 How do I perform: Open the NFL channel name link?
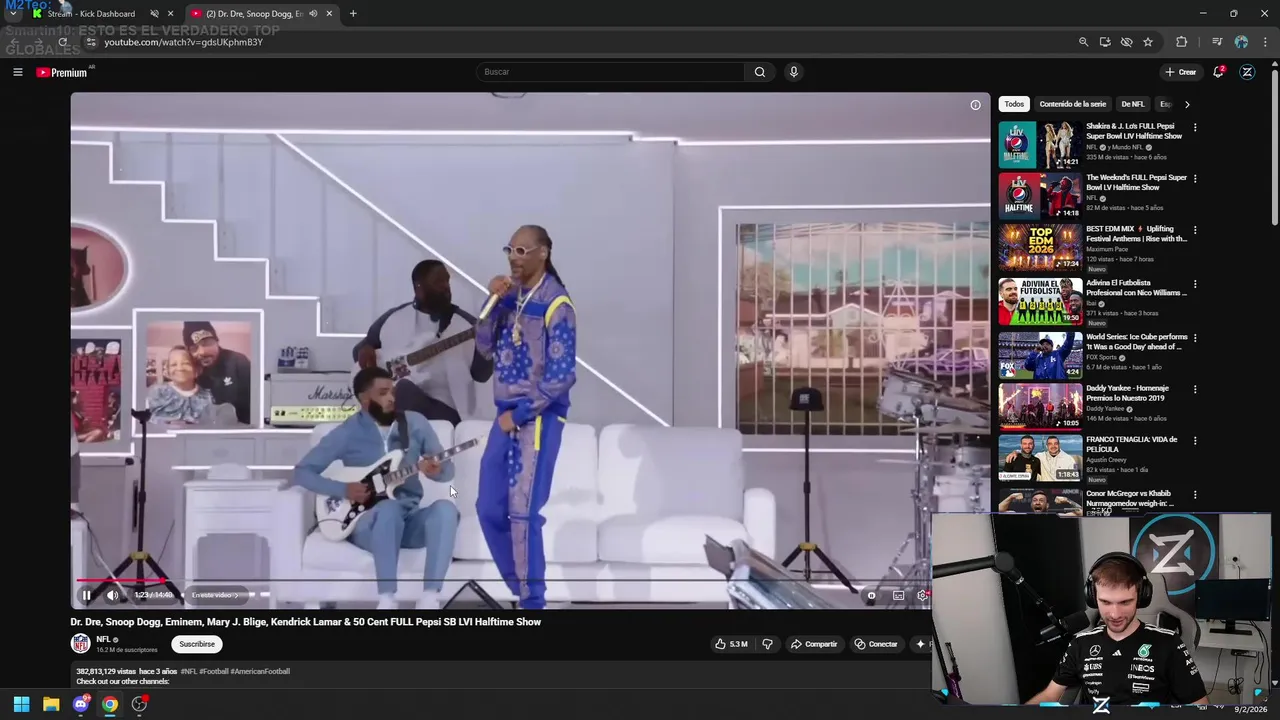coord(103,639)
